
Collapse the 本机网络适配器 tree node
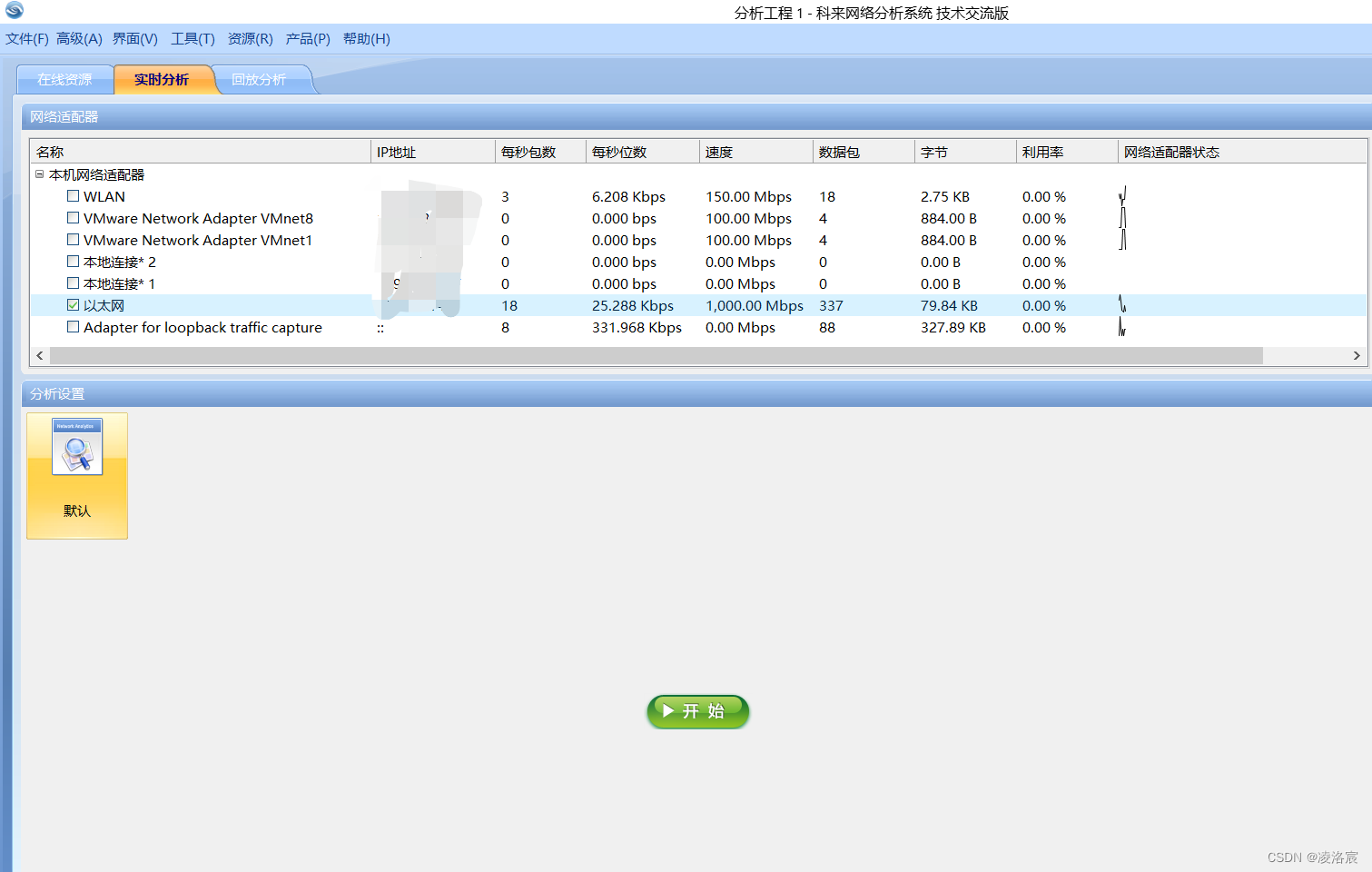pos(39,174)
